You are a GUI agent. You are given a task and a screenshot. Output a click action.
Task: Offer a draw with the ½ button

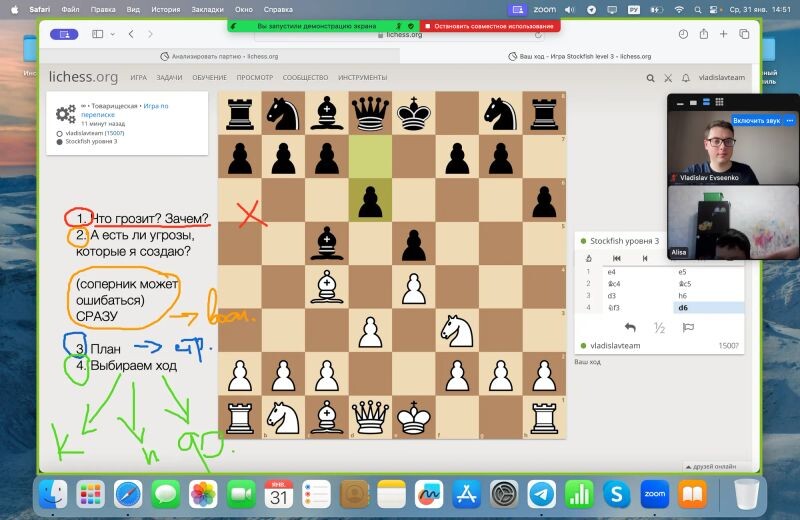(659, 327)
